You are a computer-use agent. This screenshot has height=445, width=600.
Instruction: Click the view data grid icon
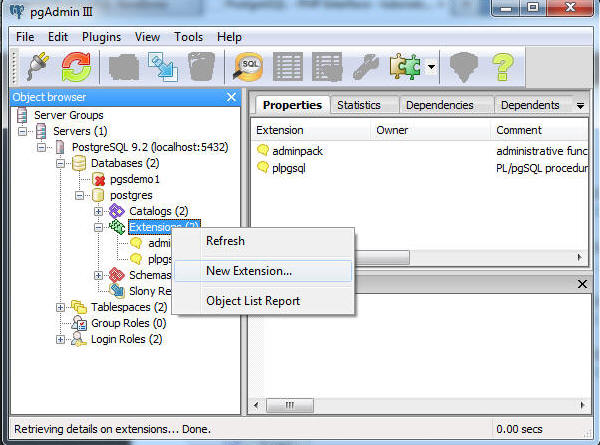[x=288, y=67]
